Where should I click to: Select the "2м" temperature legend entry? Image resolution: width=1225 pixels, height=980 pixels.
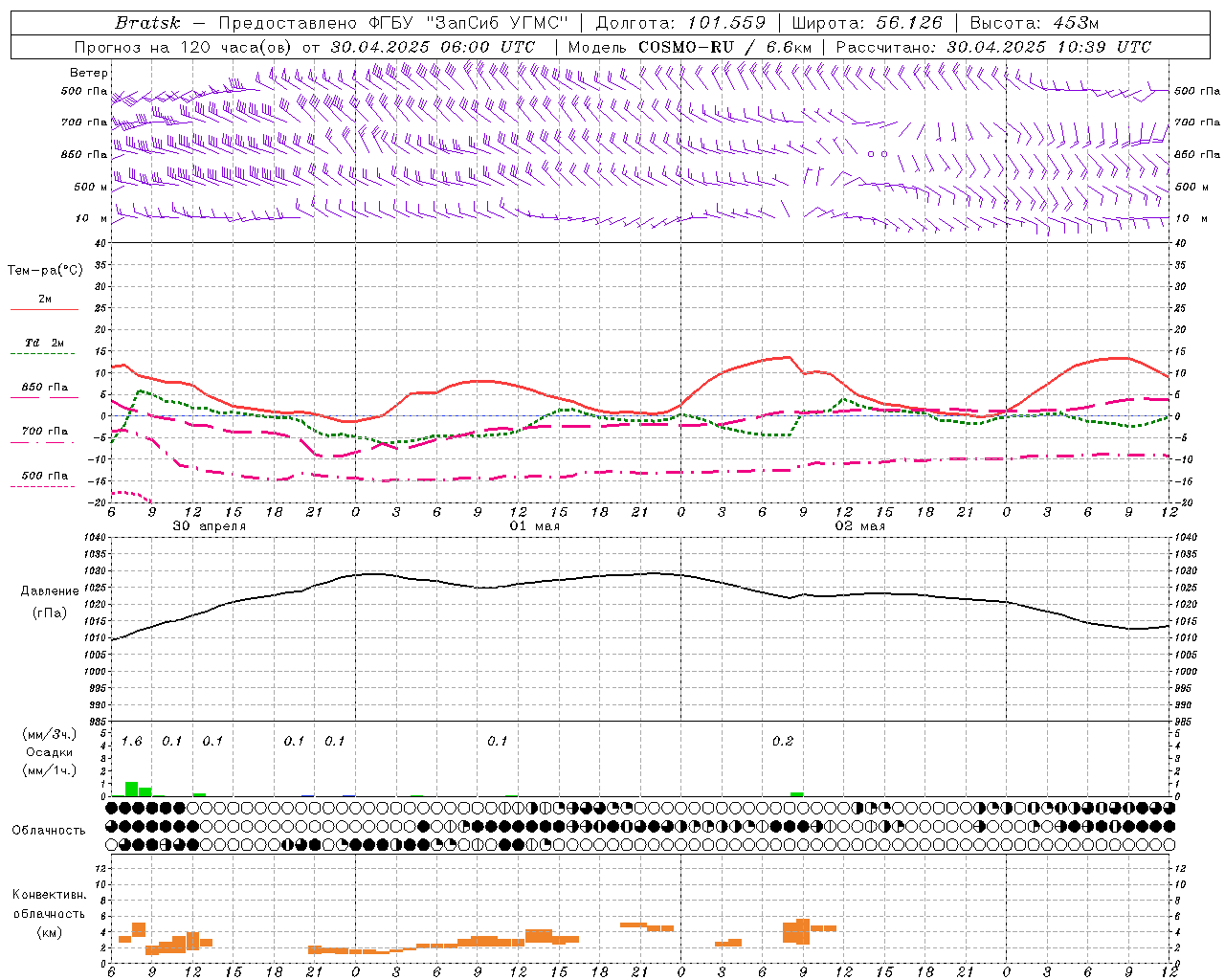[x=45, y=299]
